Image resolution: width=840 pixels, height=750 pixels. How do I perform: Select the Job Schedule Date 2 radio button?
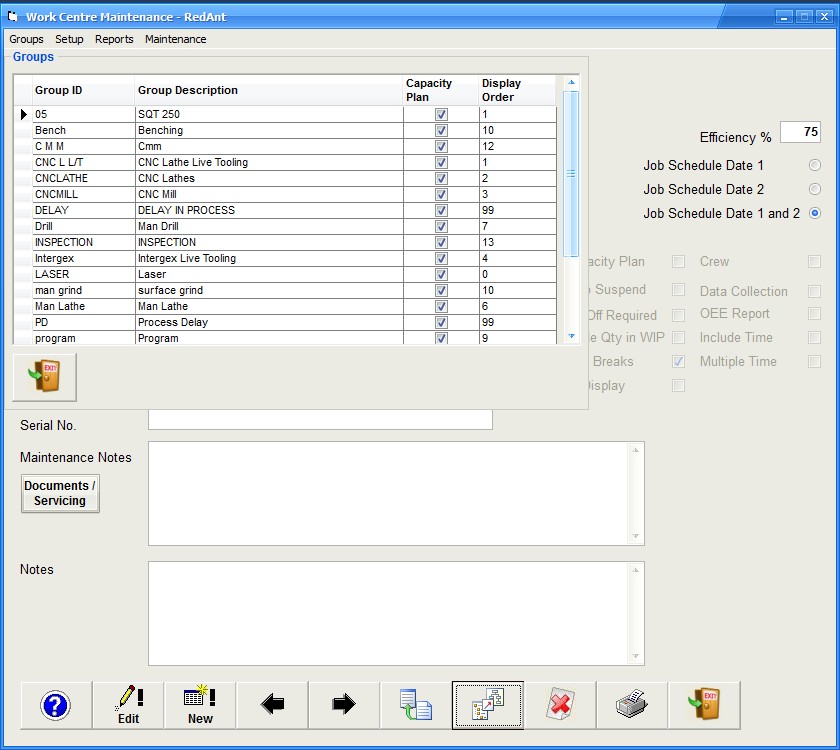(x=815, y=189)
